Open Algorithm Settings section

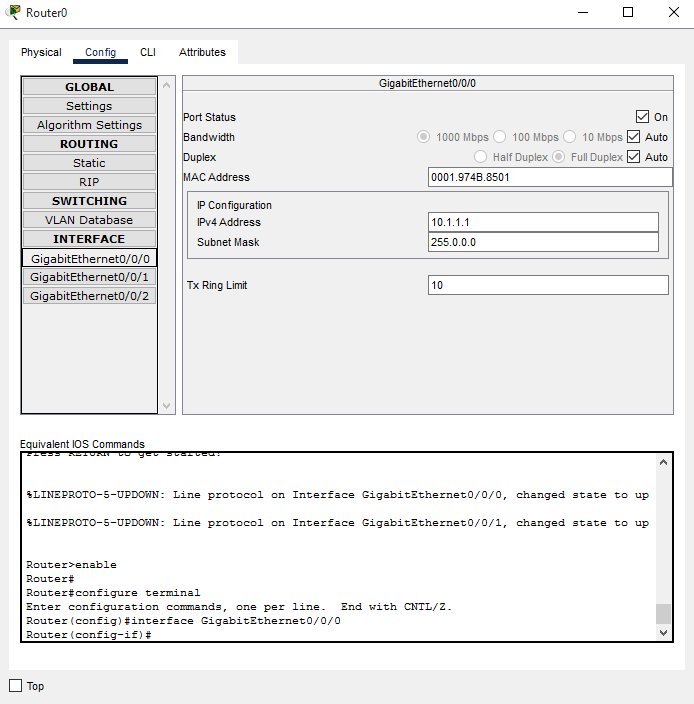click(x=89, y=125)
